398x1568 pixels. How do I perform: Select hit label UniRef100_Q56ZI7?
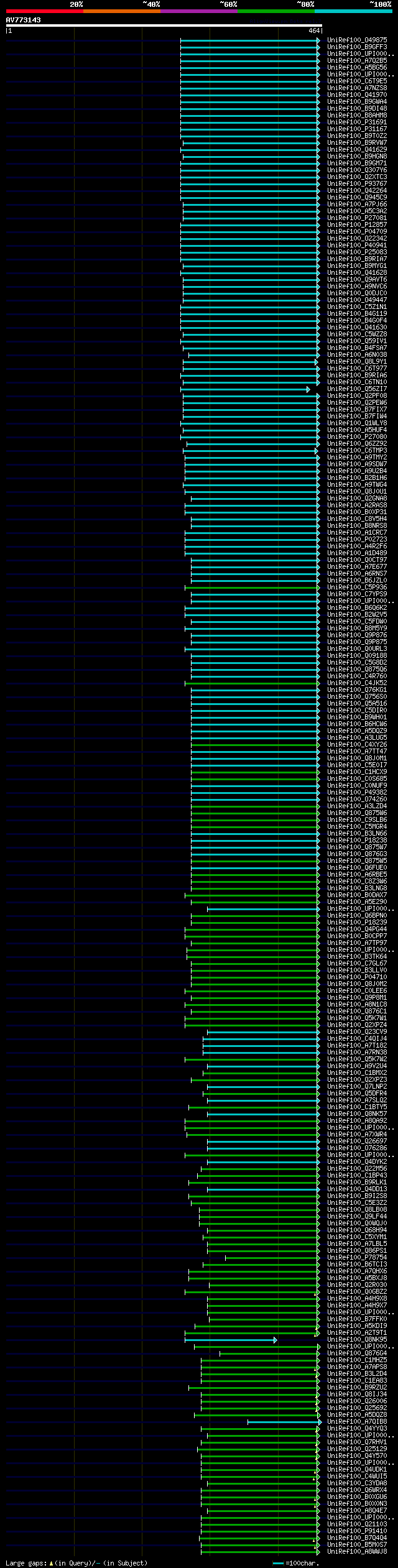pos(357,389)
